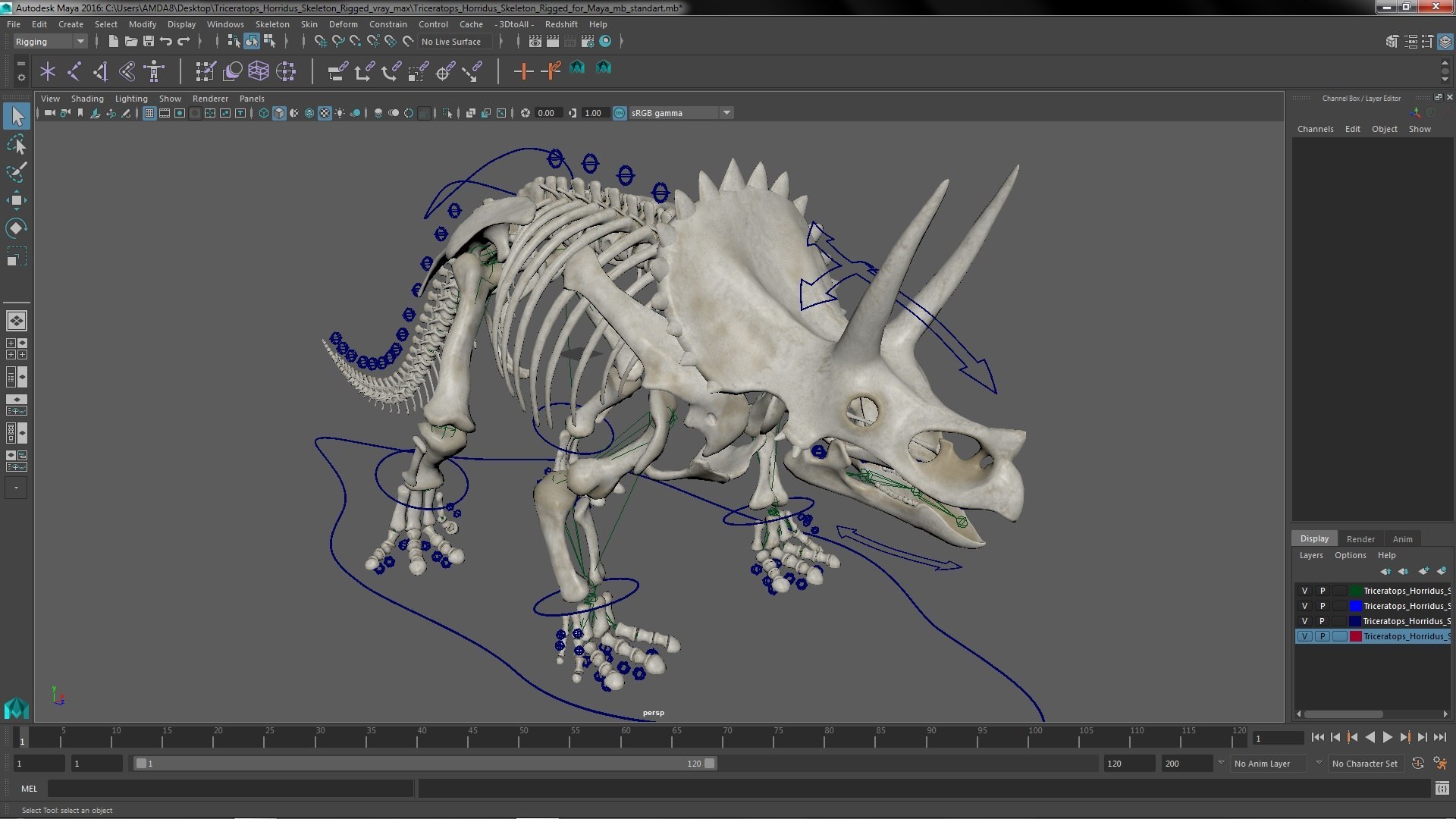Click the current frame field showing 1
This screenshot has width=1456, height=819.
1278,738
